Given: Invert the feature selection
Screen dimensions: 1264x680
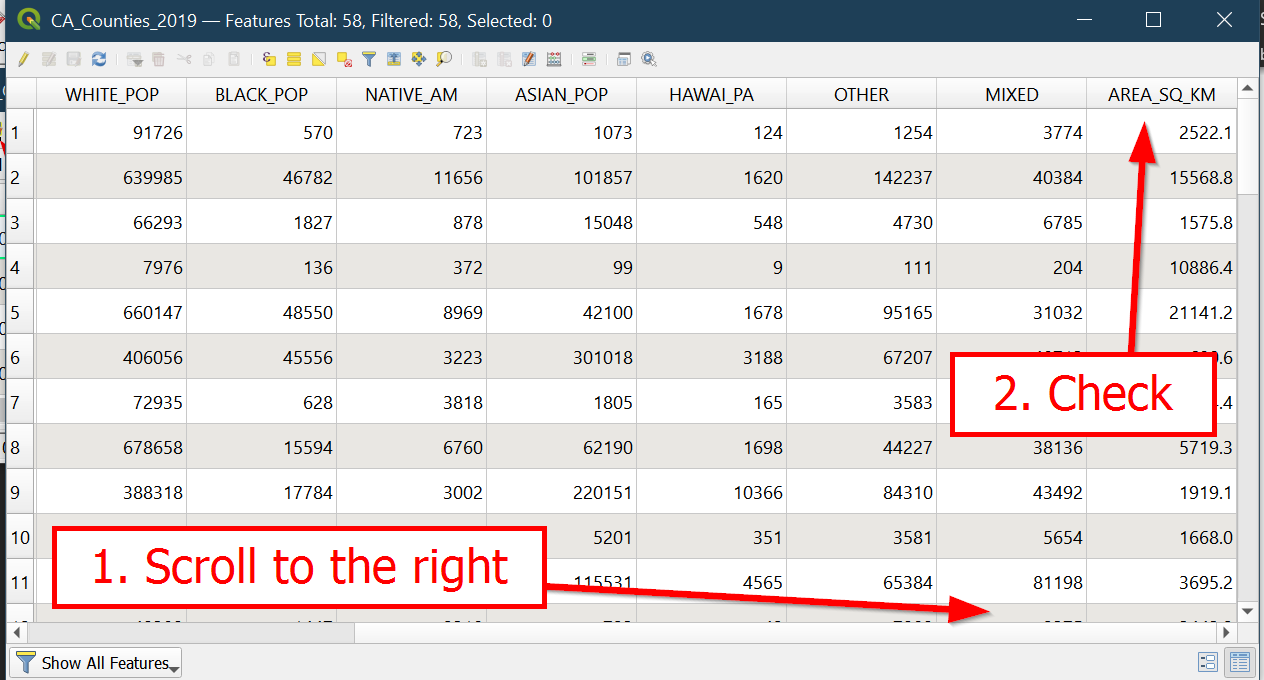Looking at the screenshot, I should (x=319, y=60).
